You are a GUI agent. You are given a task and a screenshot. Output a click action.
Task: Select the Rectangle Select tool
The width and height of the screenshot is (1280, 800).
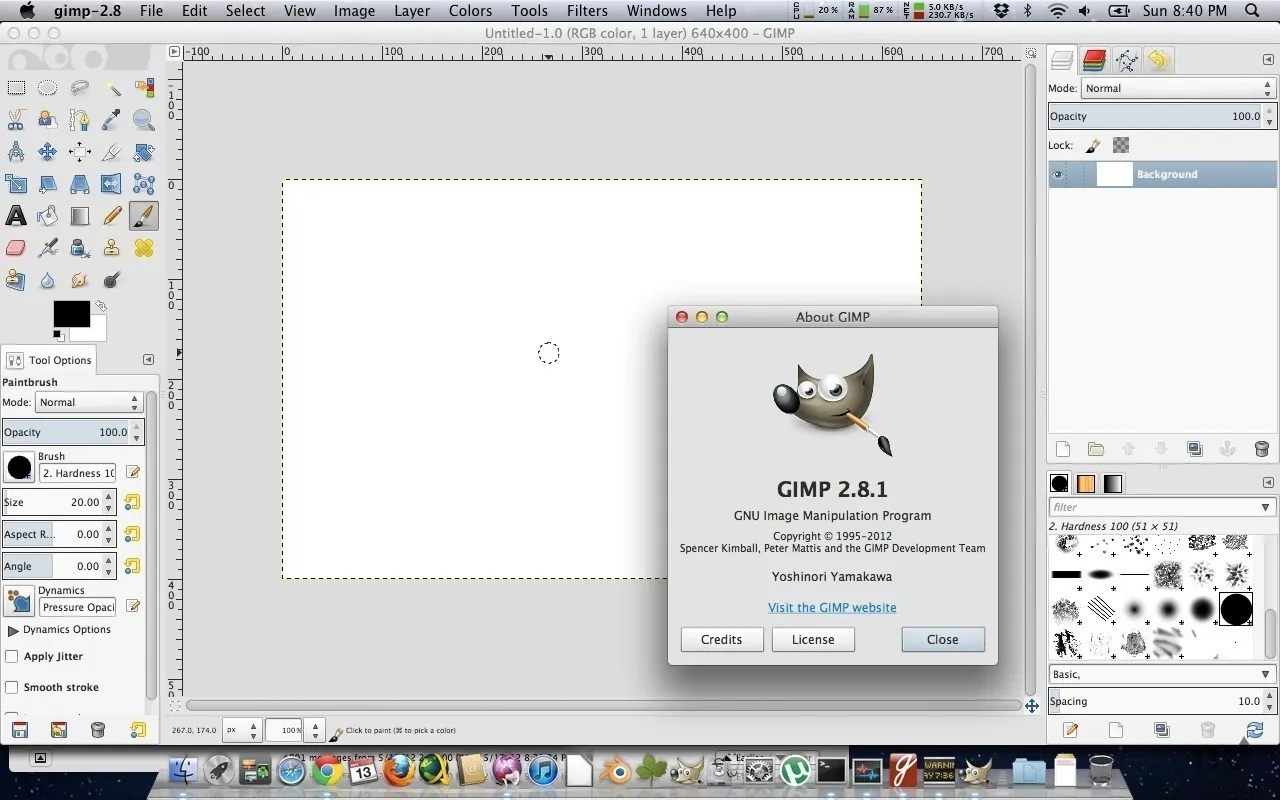click(16, 88)
